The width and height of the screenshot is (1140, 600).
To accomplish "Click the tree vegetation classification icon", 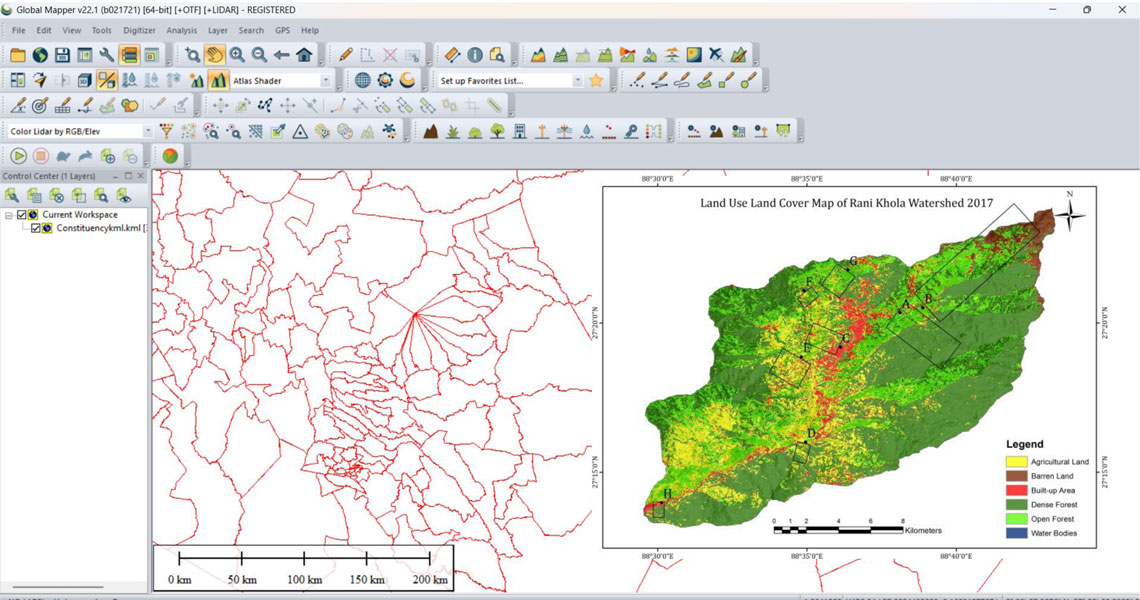I will pyautogui.click(x=497, y=131).
